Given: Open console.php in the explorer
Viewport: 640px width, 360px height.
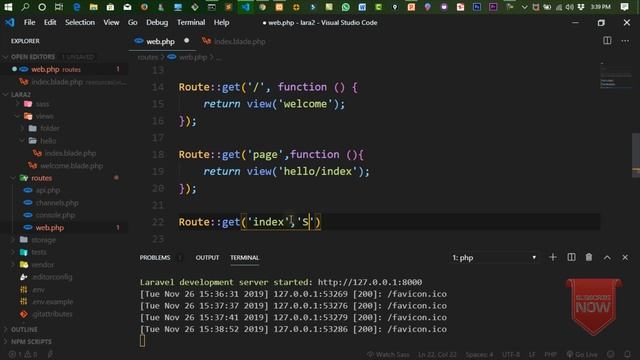Looking at the screenshot, I should (x=55, y=215).
